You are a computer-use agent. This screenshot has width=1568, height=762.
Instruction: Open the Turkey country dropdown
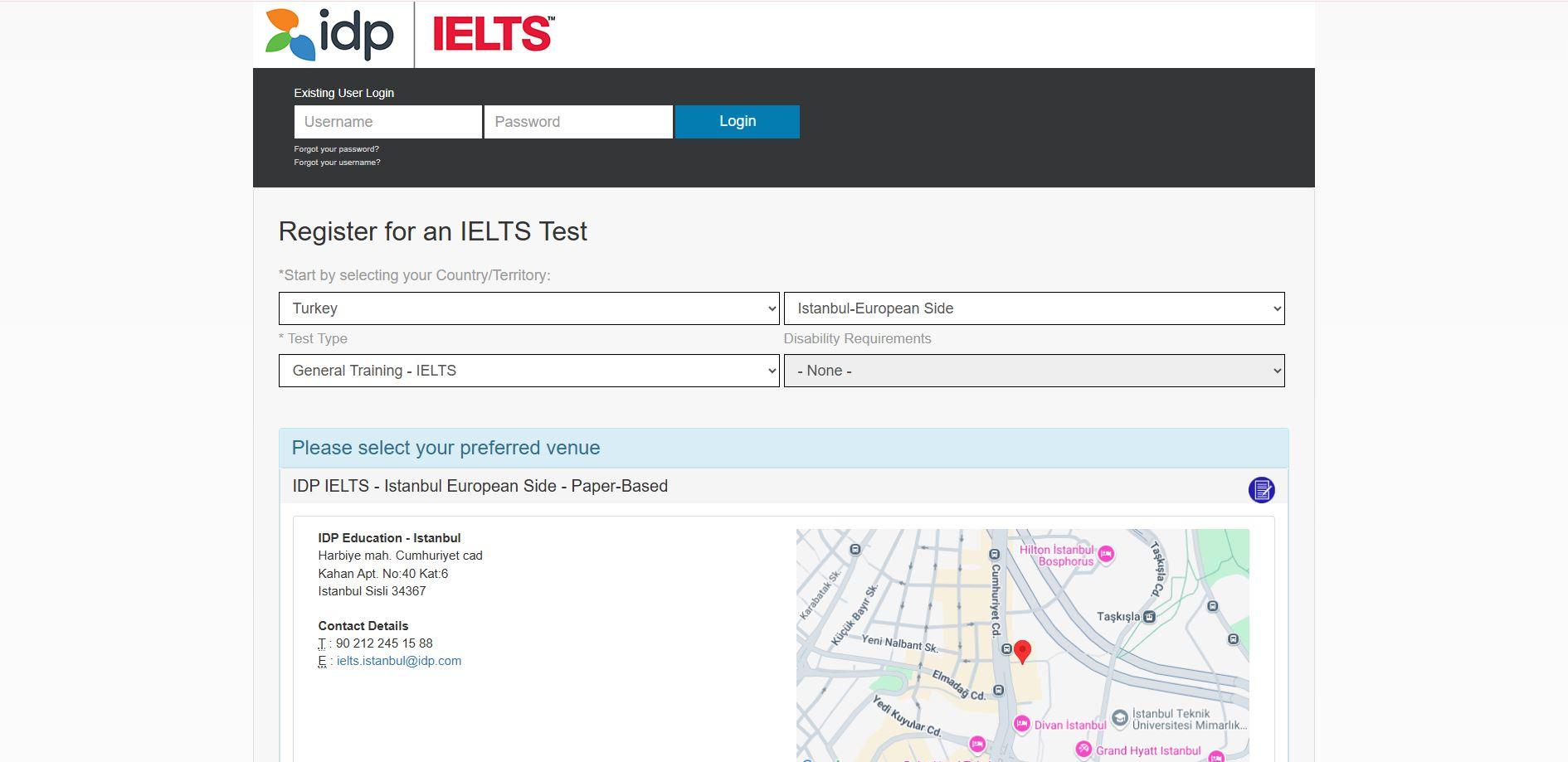click(529, 308)
